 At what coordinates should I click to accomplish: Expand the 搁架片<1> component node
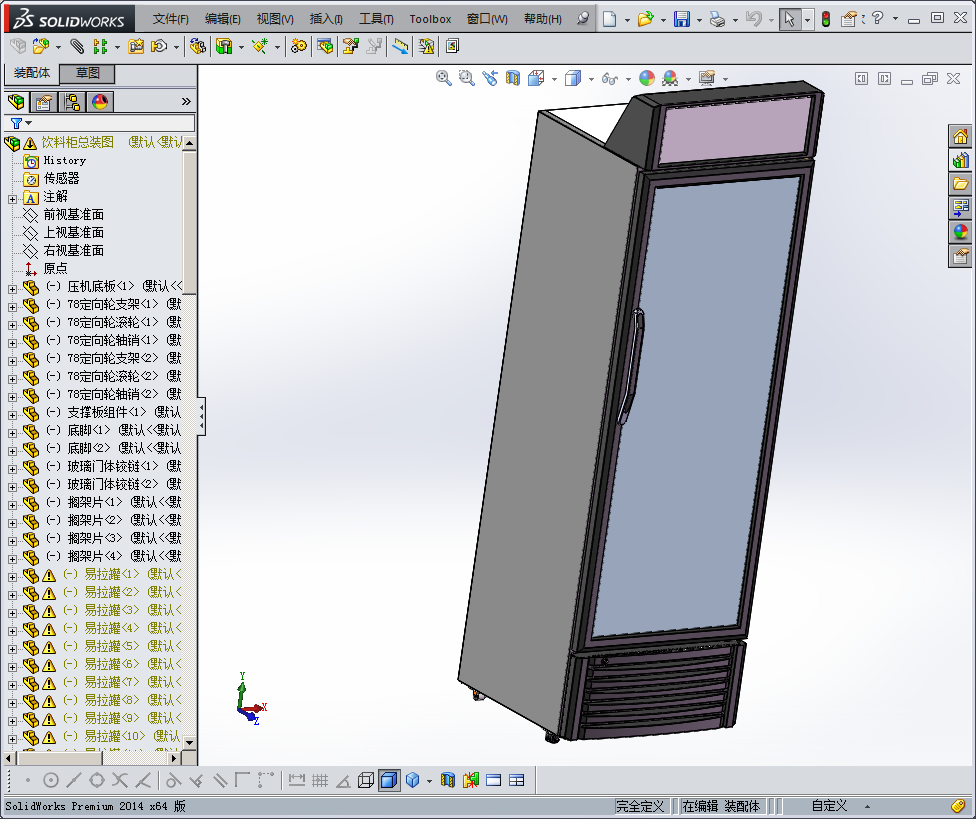click(x=12, y=505)
